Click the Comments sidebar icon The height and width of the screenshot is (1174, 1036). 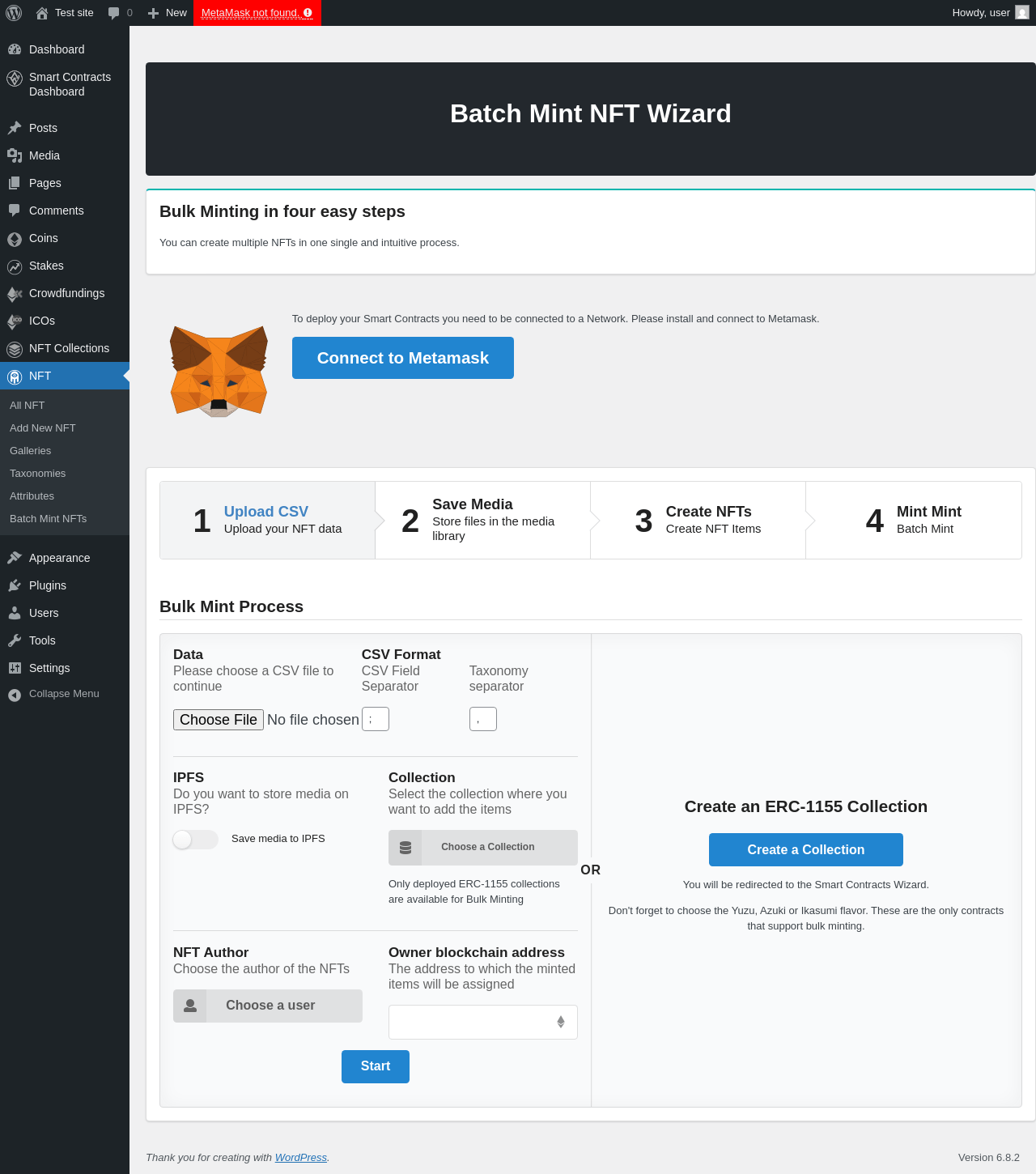click(15, 211)
